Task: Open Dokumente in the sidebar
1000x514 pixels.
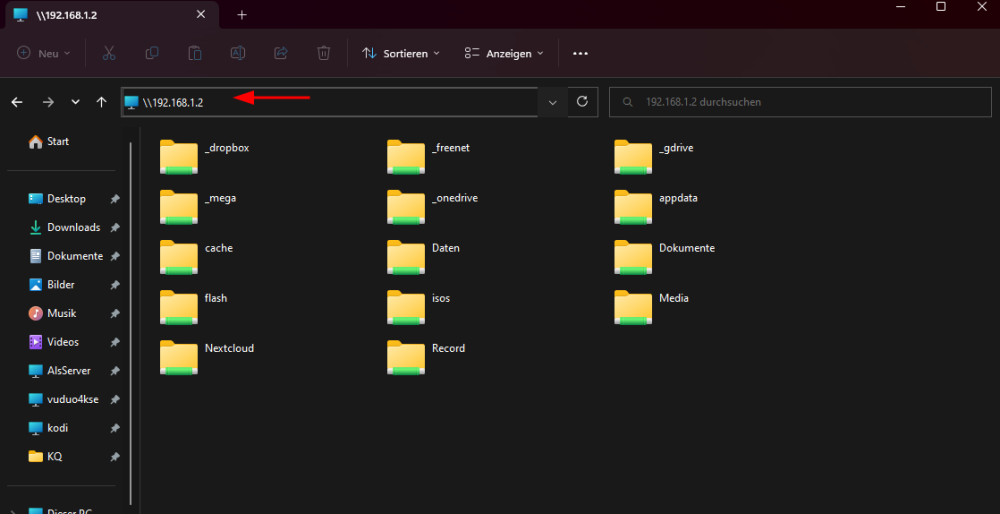Action: (x=75, y=256)
